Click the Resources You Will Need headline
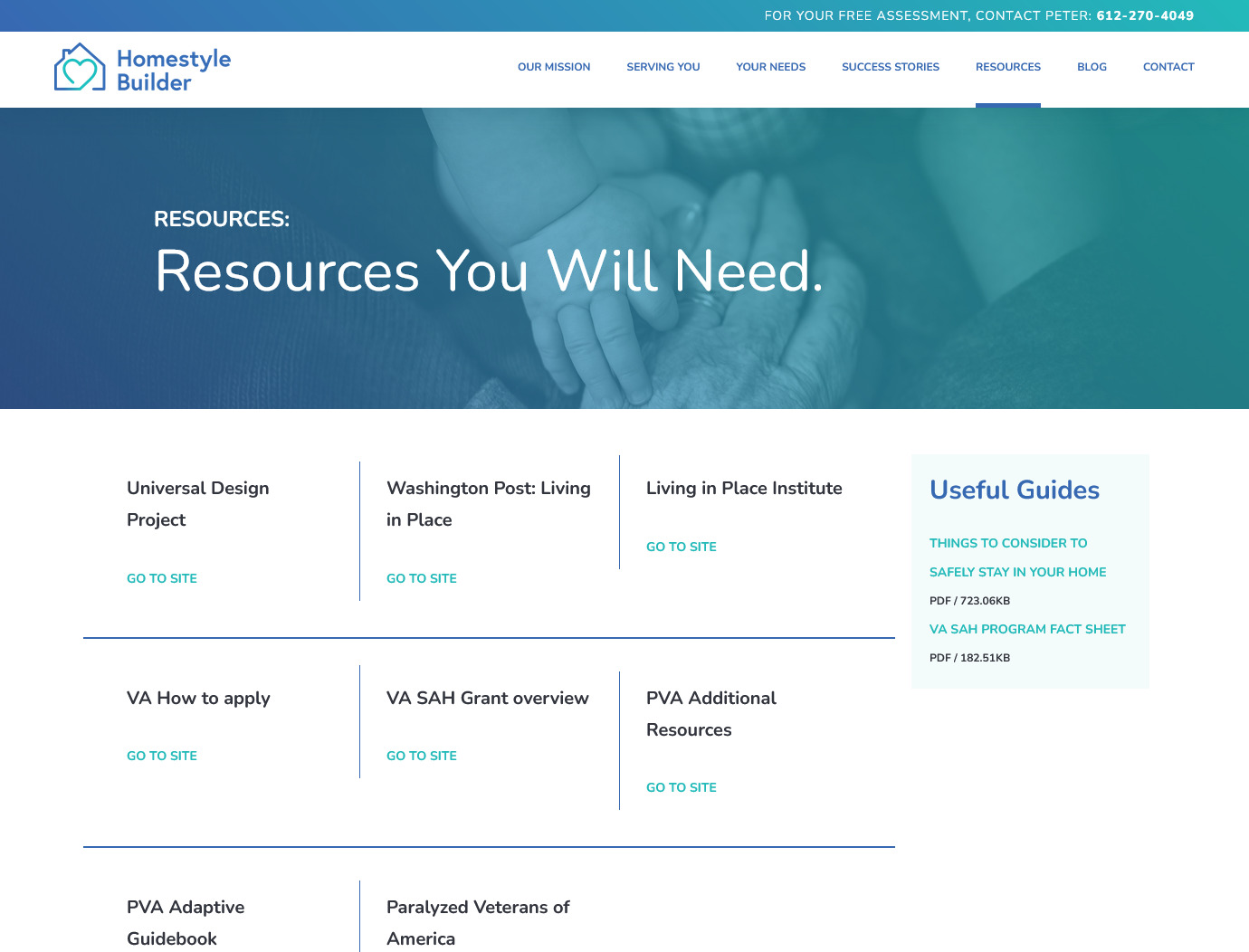1249x952 pixels. 489,271
